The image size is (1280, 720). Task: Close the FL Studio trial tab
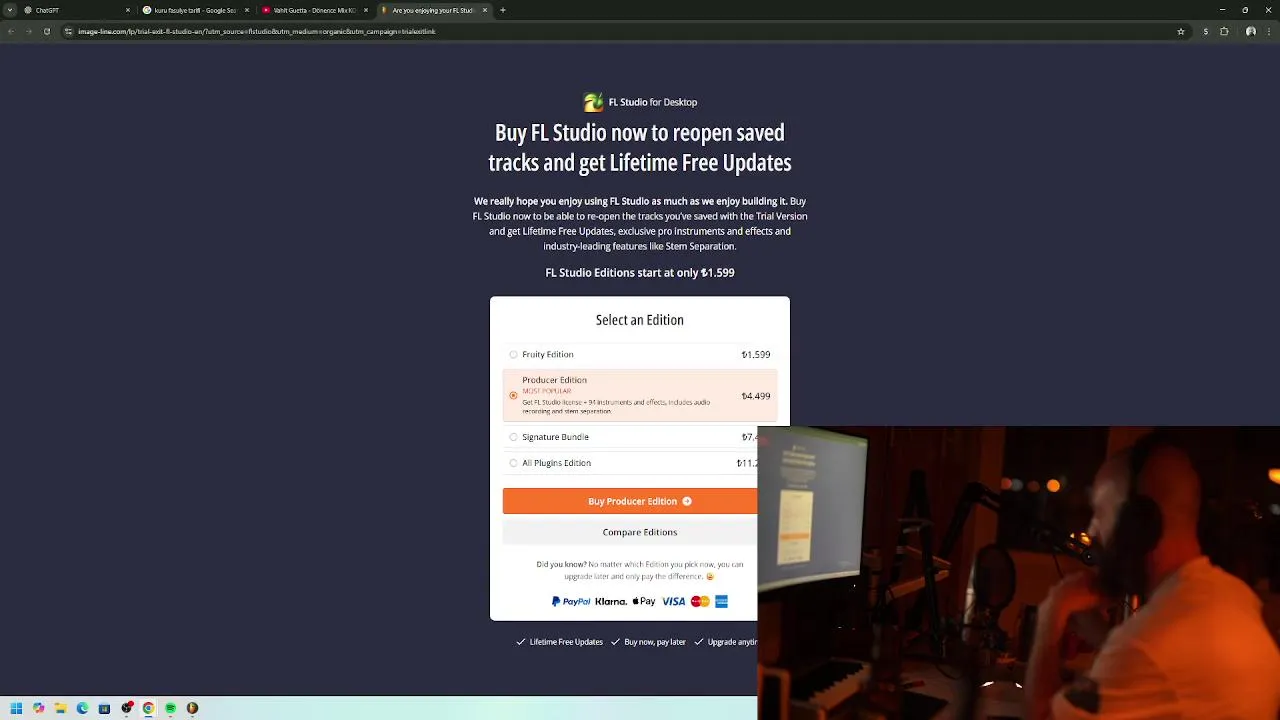[484, 10]
